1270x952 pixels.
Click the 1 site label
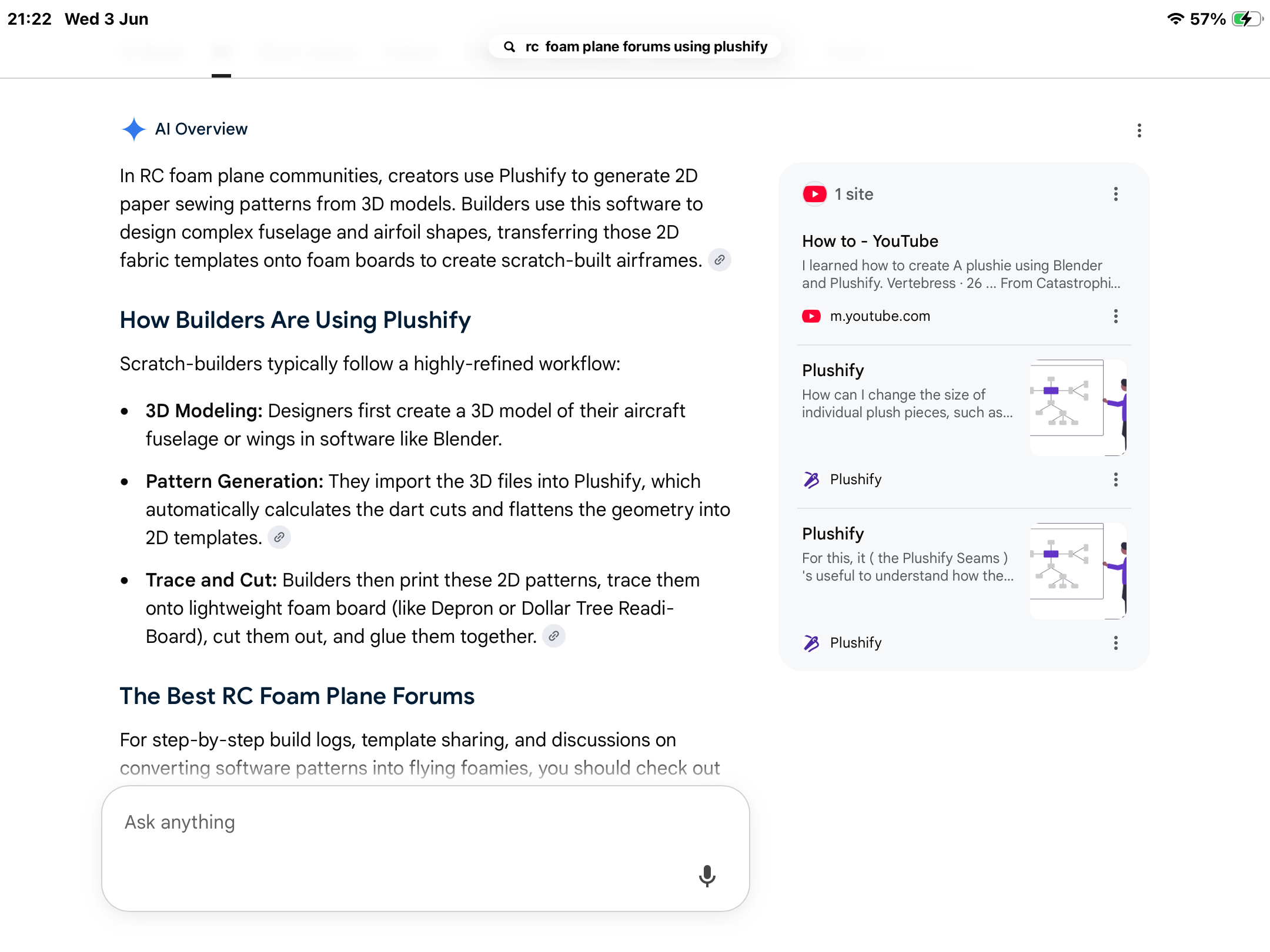click(854, 195)
